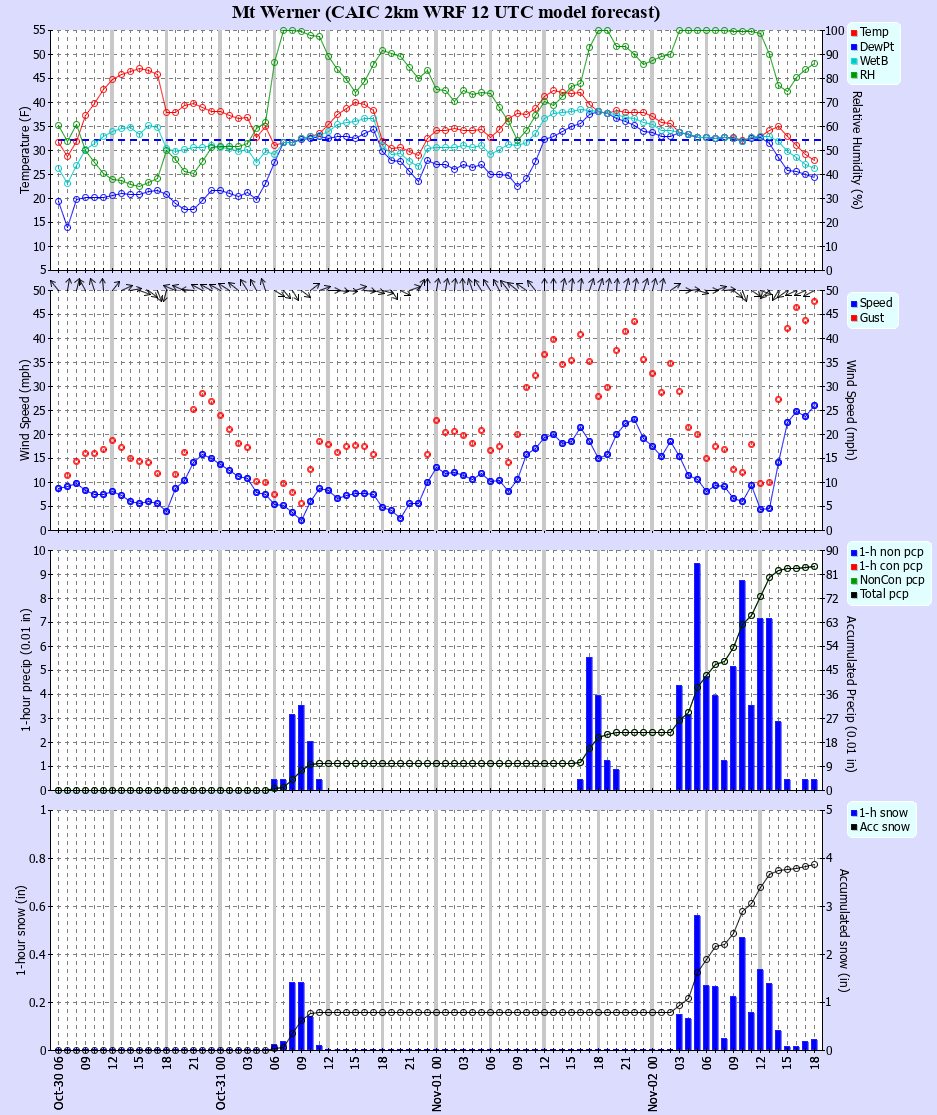Image resolution: width=937 pixels, height=1115 pixels.
Task: Click the first dew point data point
Action: (x=58, y=201)
